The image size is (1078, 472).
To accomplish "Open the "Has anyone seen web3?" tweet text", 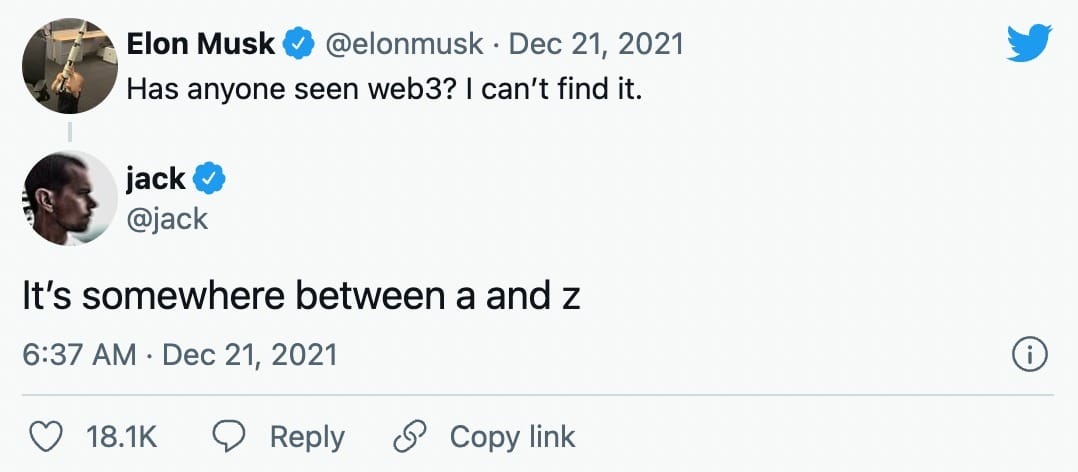I will pos(383,92).
